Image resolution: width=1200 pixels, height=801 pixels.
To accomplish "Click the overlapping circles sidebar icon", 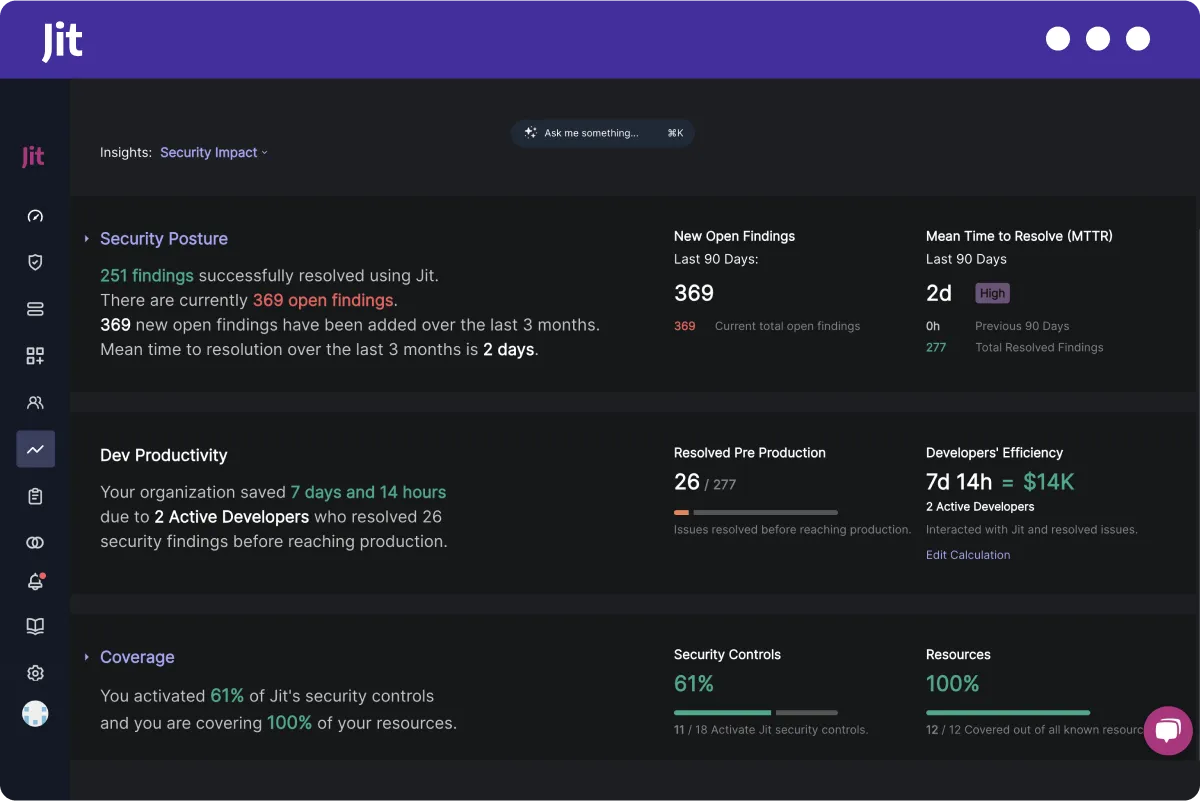I will 35,542.
